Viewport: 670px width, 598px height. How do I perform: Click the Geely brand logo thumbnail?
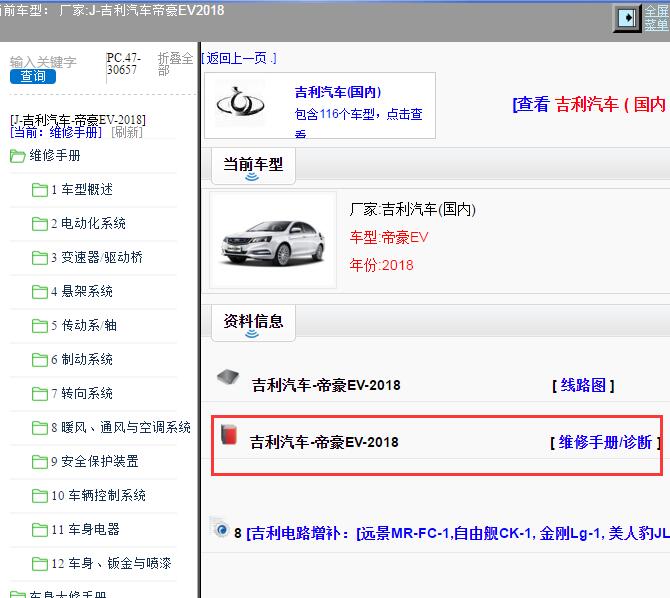(x=240, y=103)
